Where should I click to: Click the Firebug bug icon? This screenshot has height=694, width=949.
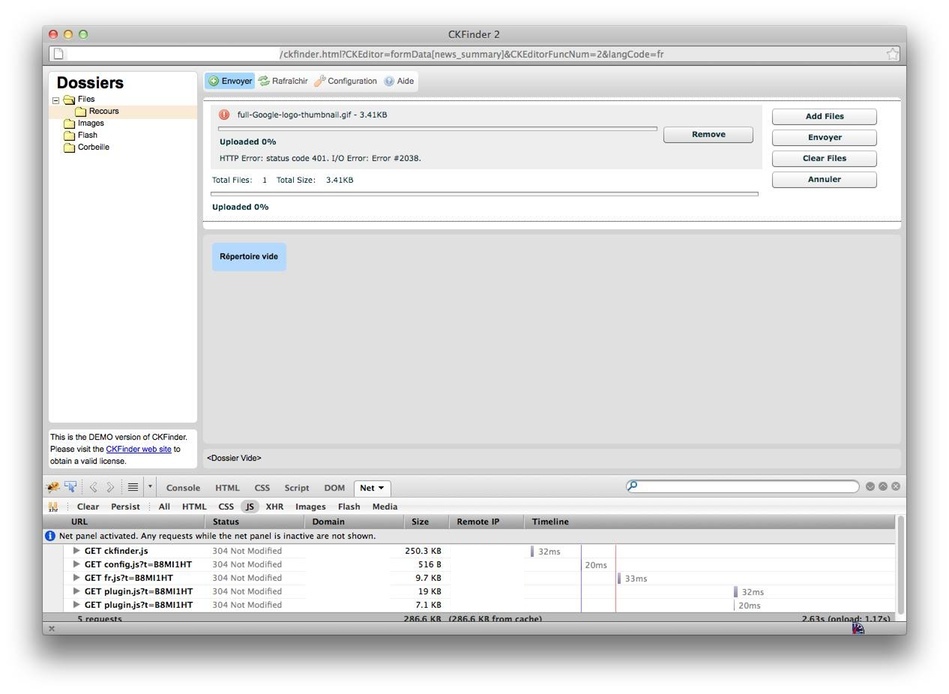(x=53, y=487)
